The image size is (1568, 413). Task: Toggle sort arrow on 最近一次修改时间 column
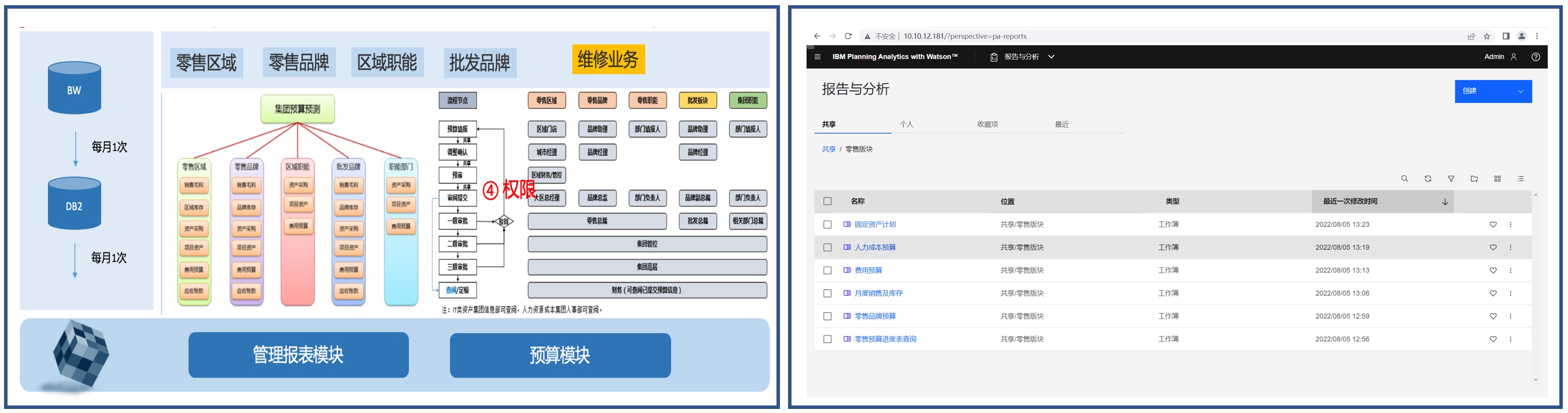point(1445,202)
